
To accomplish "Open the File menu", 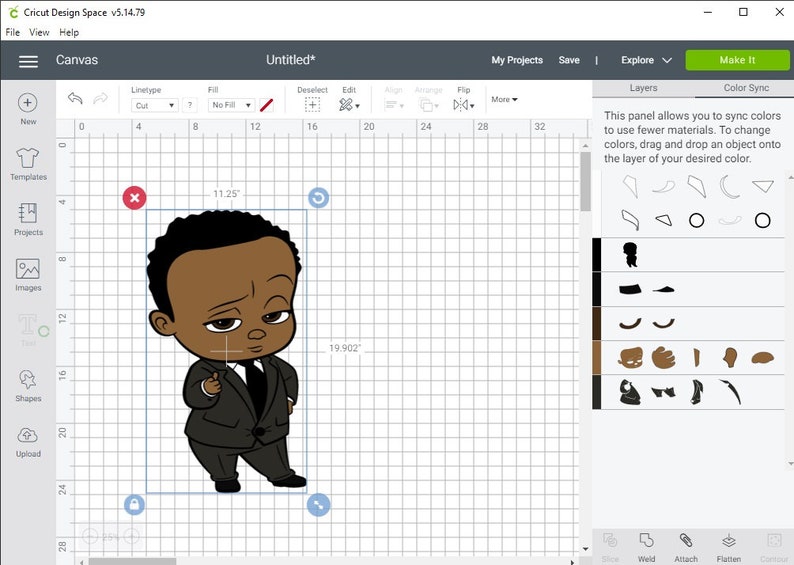I will [x=13, y=32].
